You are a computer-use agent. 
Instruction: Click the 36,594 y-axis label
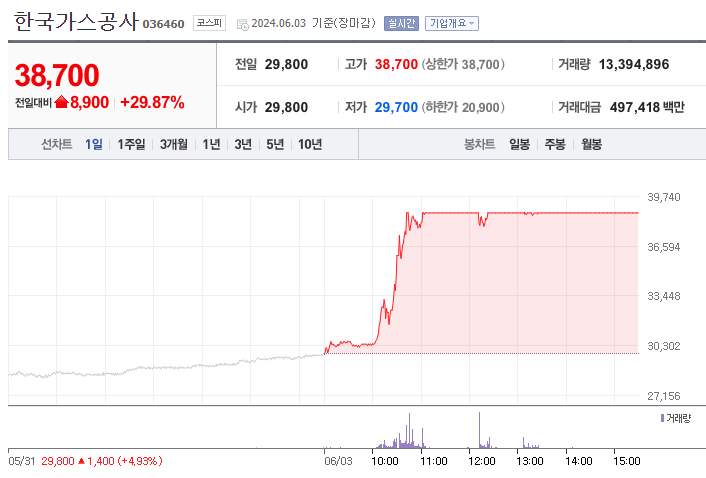[664, 247]
